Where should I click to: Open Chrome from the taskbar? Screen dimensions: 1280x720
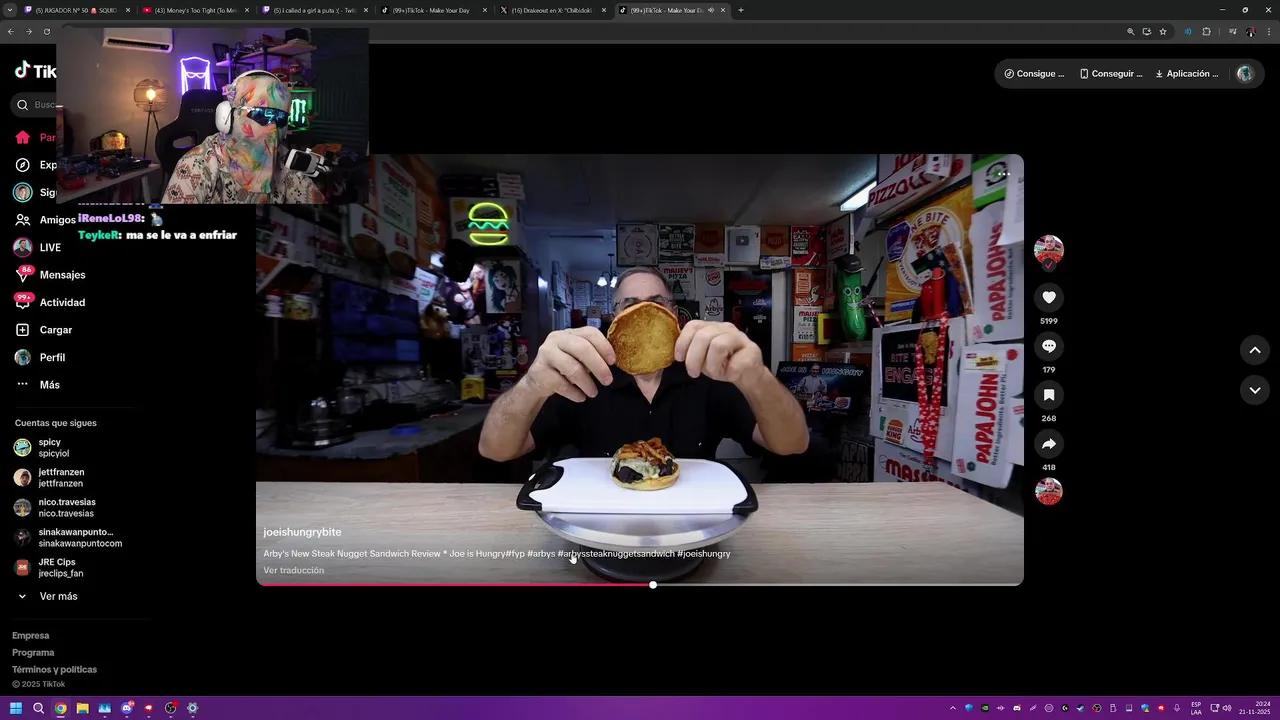[61, 708]
